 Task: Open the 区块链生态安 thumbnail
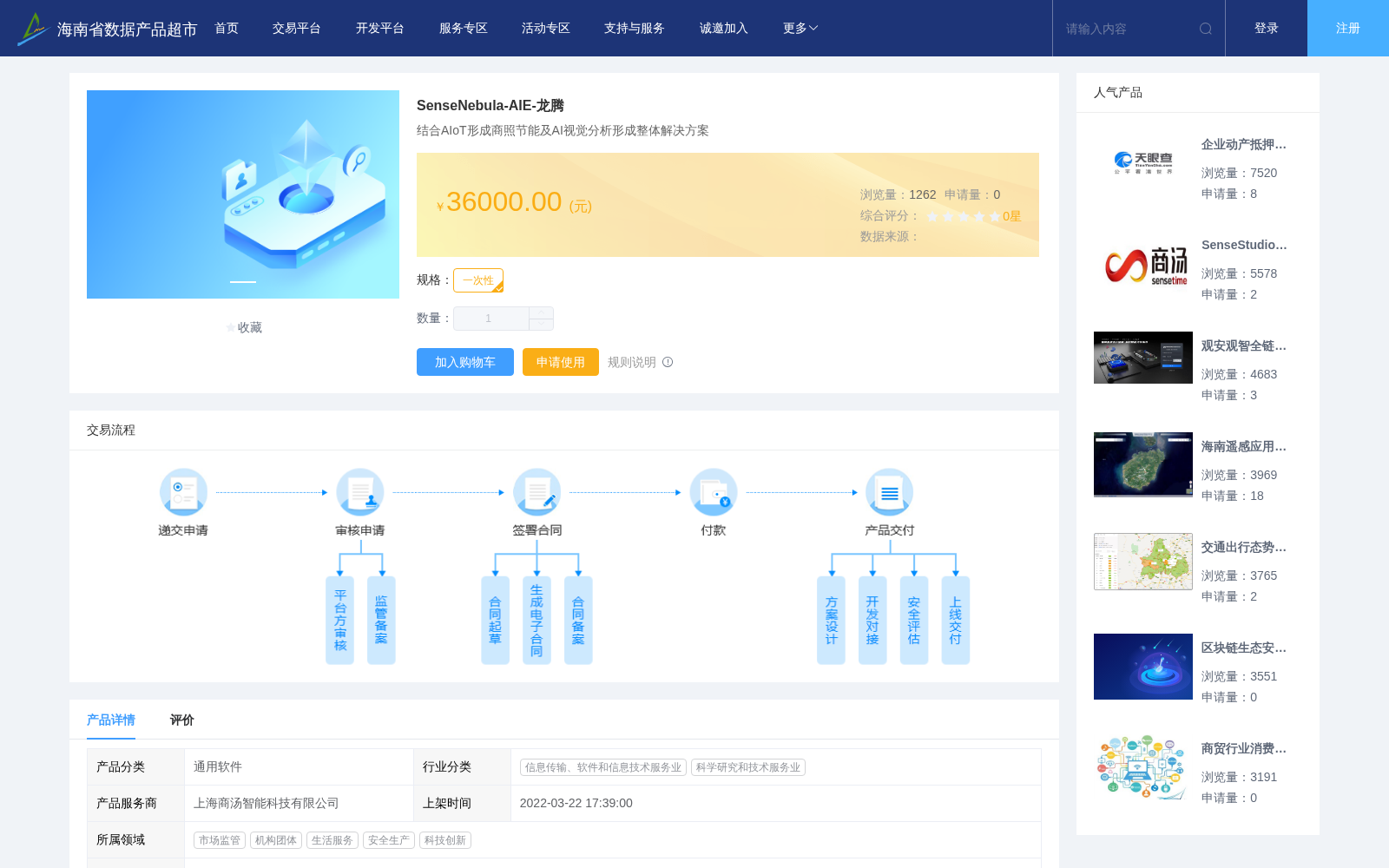[1143, 667]
